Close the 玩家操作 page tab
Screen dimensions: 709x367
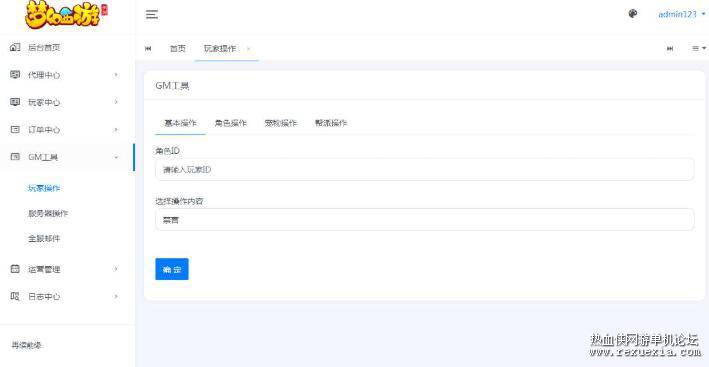[248, 49]
